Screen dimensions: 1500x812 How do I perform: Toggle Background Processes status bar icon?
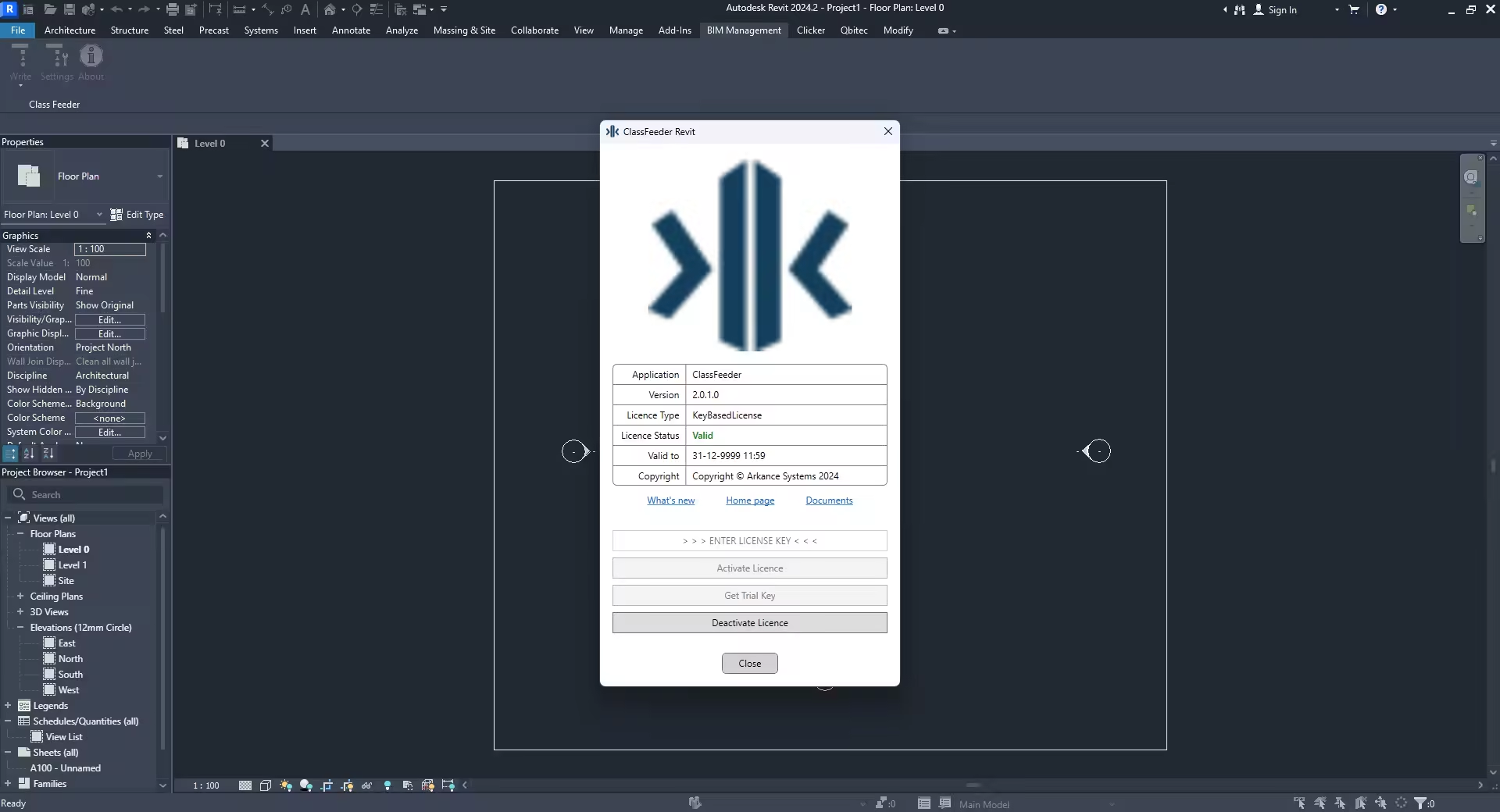coord(1401,803)
